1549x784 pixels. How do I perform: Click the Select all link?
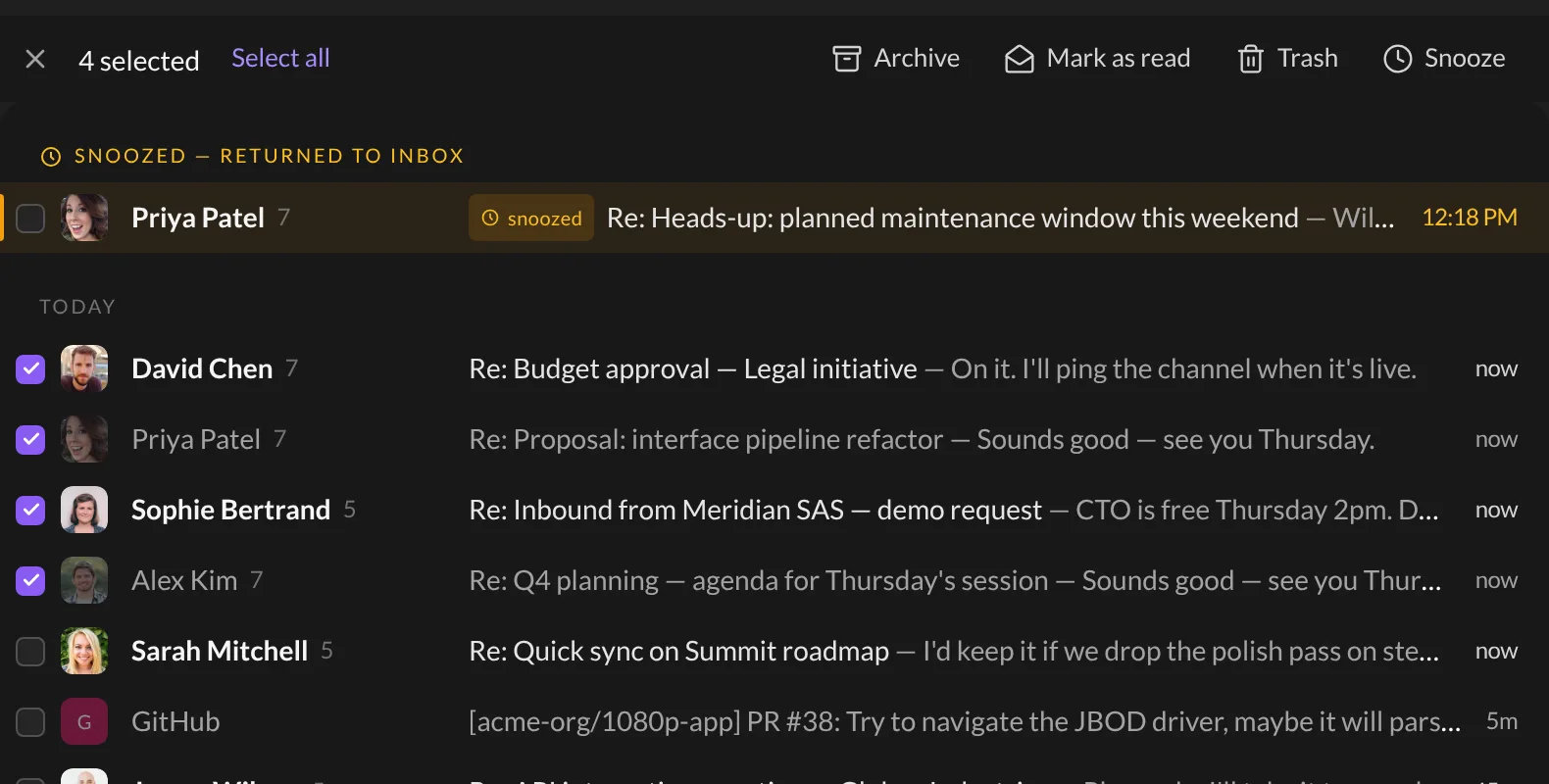(280, 59)
